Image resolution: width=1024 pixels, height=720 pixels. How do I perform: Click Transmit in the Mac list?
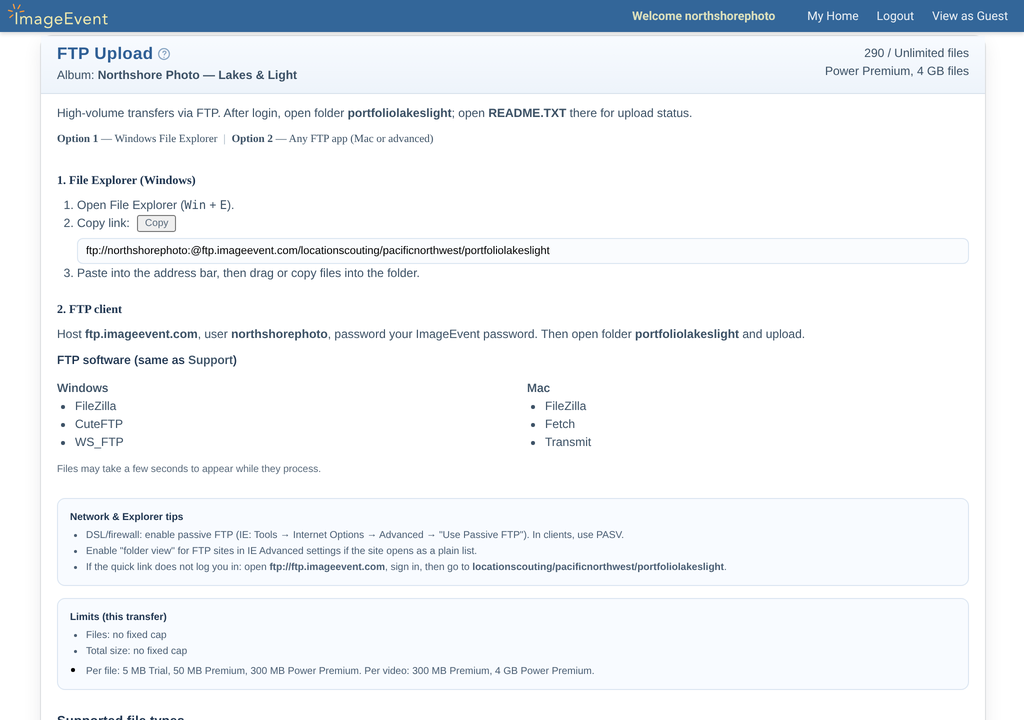click(568, 442)
